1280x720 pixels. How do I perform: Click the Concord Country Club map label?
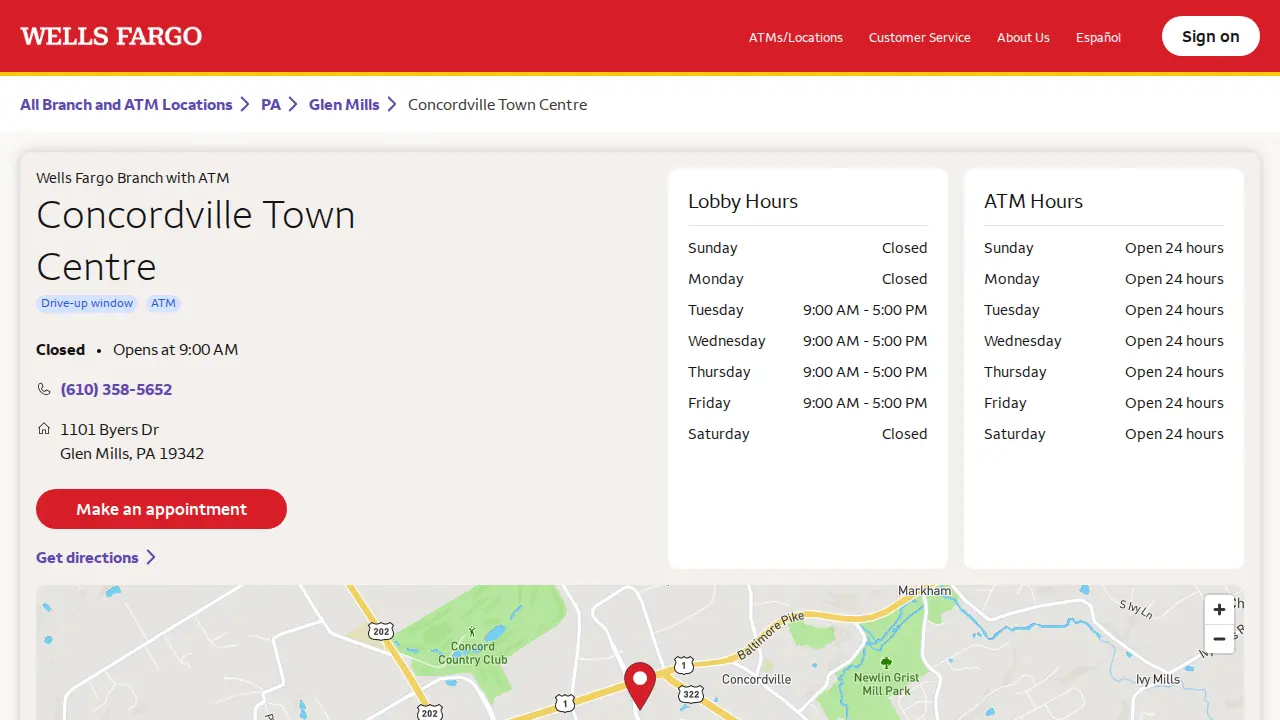pyautogui.click(x=473, y=653)
